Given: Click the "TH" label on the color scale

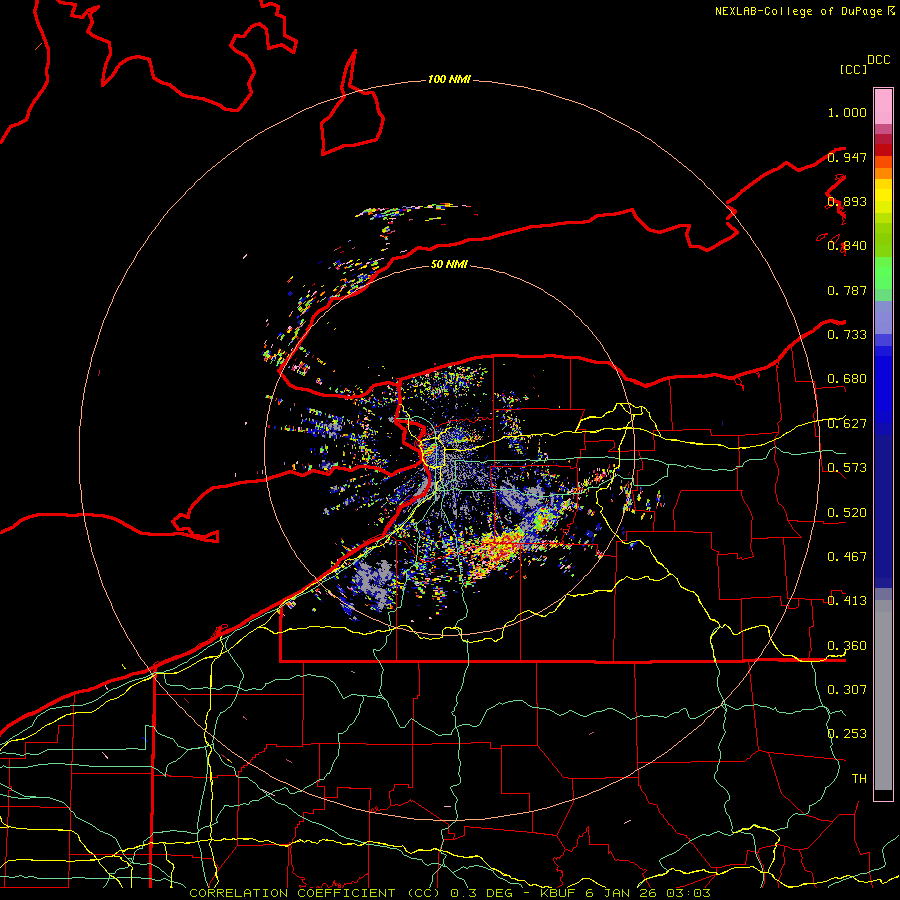Looking at the screenshot, I should pos(859,779).
